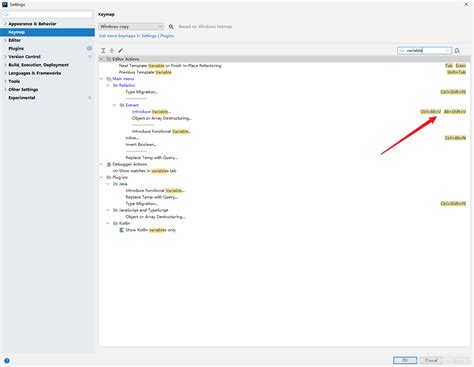Viewport: 474px width, 367px height.
Task: Click the Plugins update badge icon
Action: tap(89, 48)
